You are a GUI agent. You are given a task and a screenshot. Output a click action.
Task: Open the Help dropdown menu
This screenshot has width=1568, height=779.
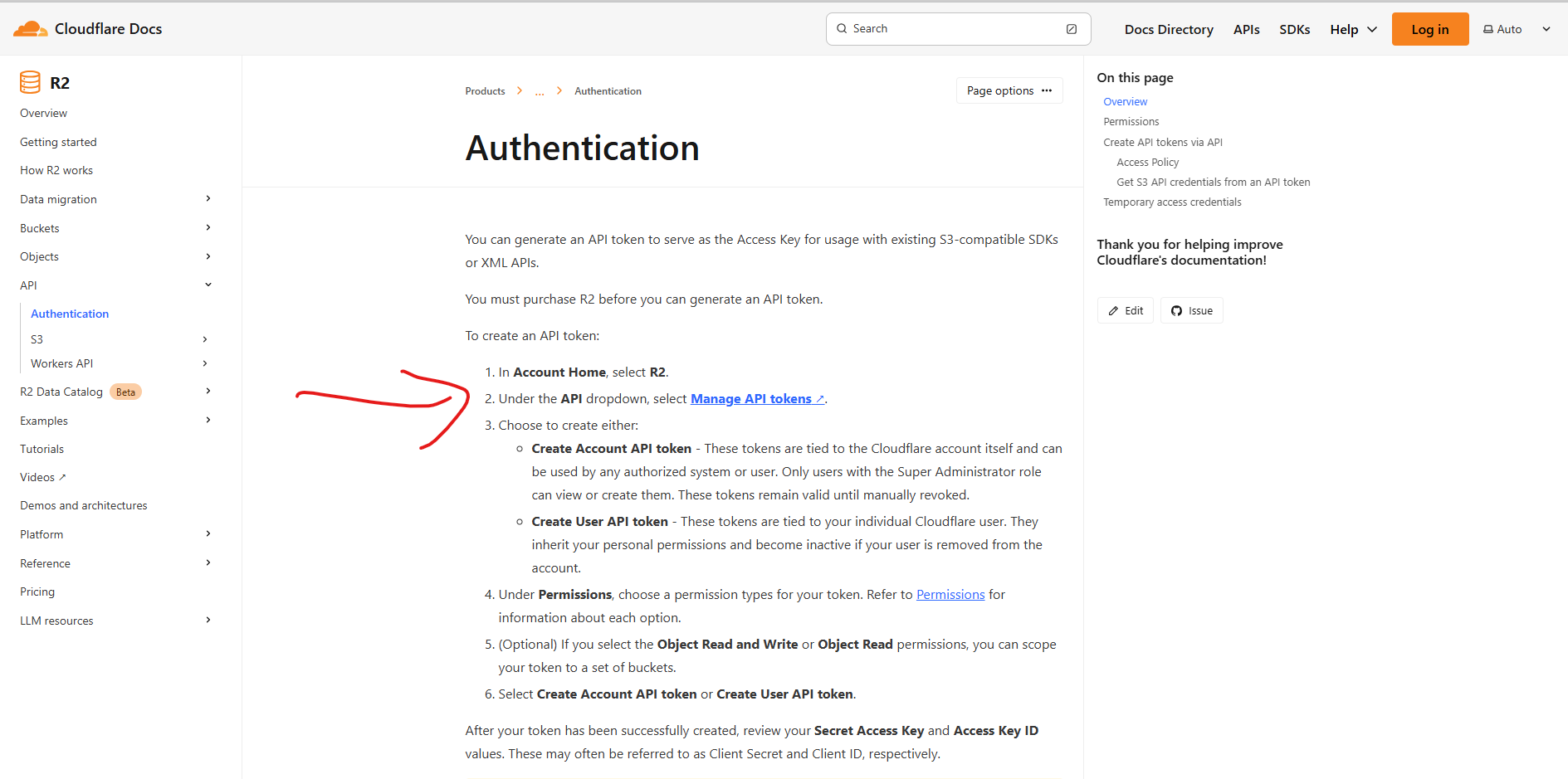click(x=1353, y=29)
